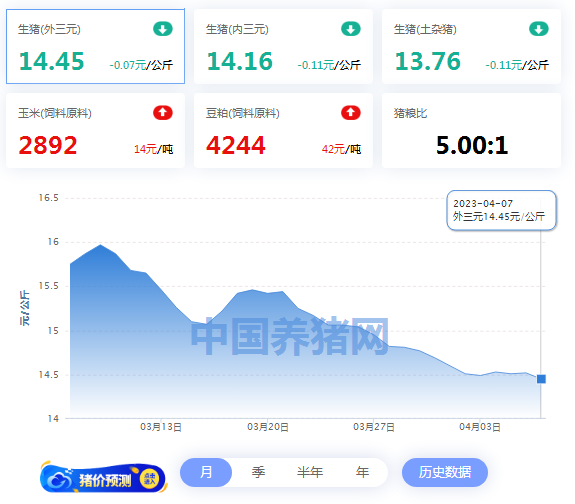
Task: Select the 玉米(饲料原料) 2892 card
Action: coord(95,131)
